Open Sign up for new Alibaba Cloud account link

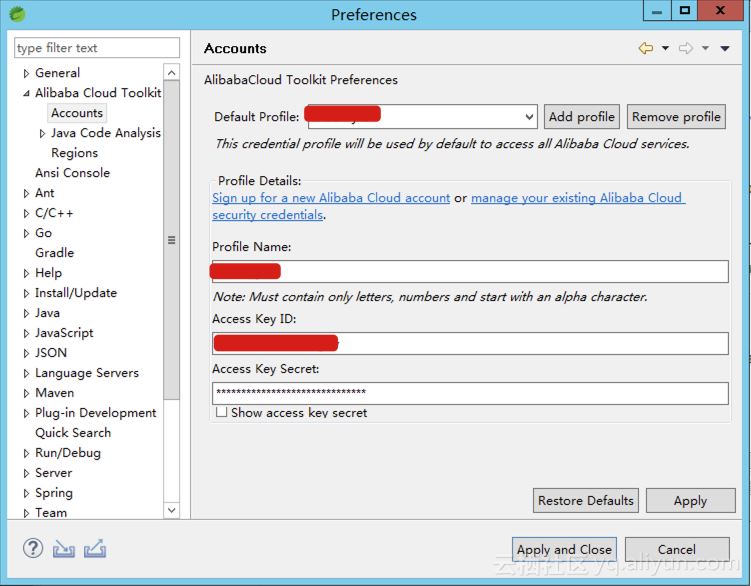pyautogui.click(x=331, y=198)
